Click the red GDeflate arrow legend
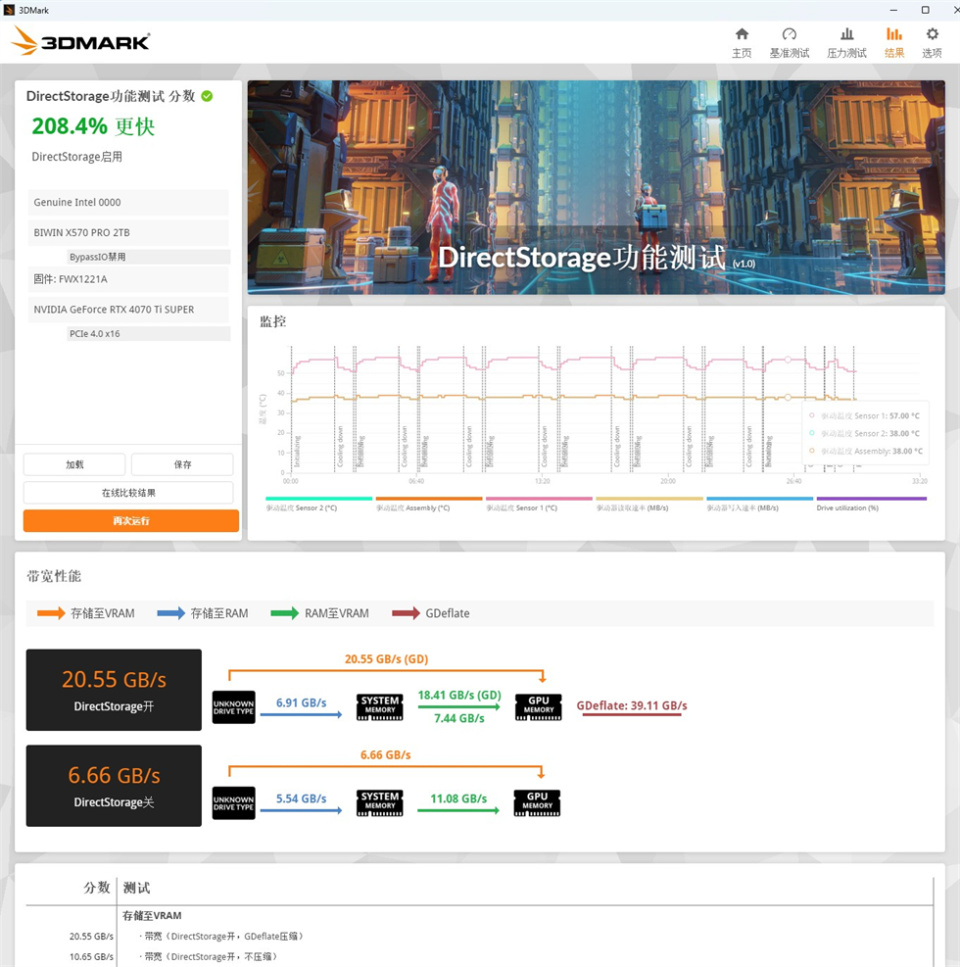The width and height of the screenshot is (960, 967). pyautogui.click(x=431, y=613)
